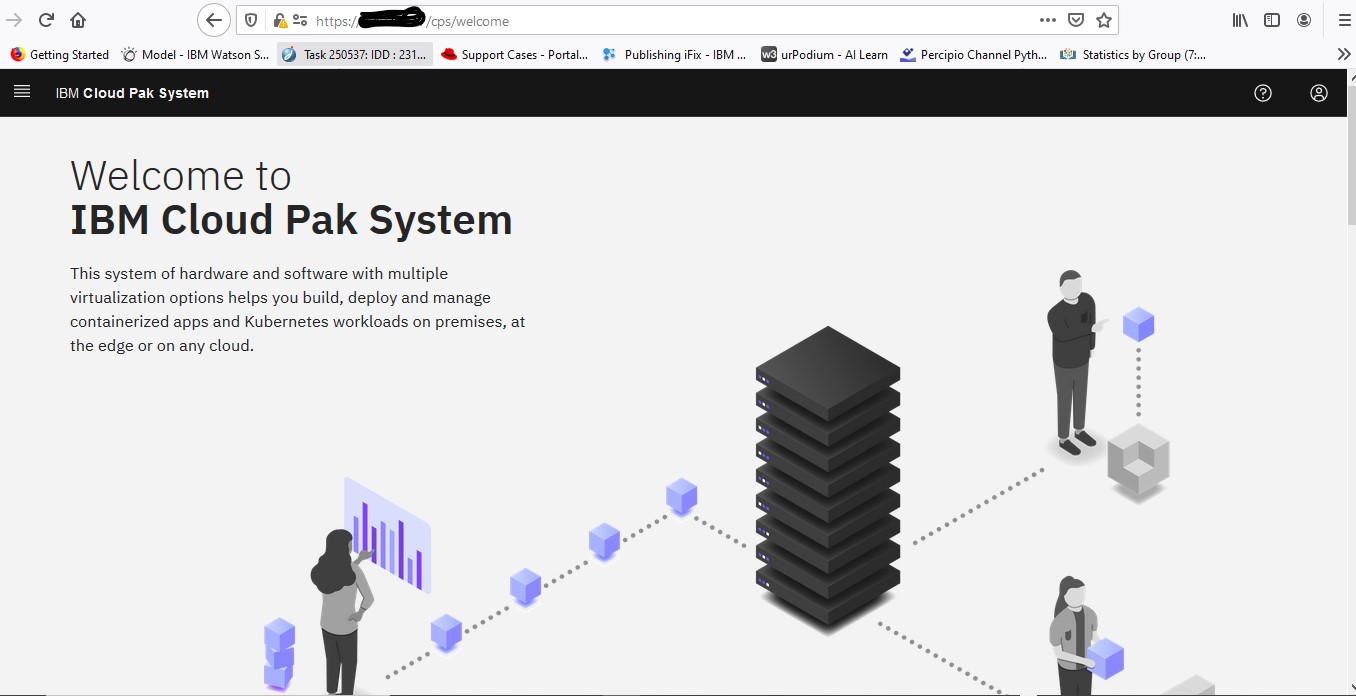Open Getting Started bookmark
Viewport: 1356px width, 696px height.
pos(60,55)
